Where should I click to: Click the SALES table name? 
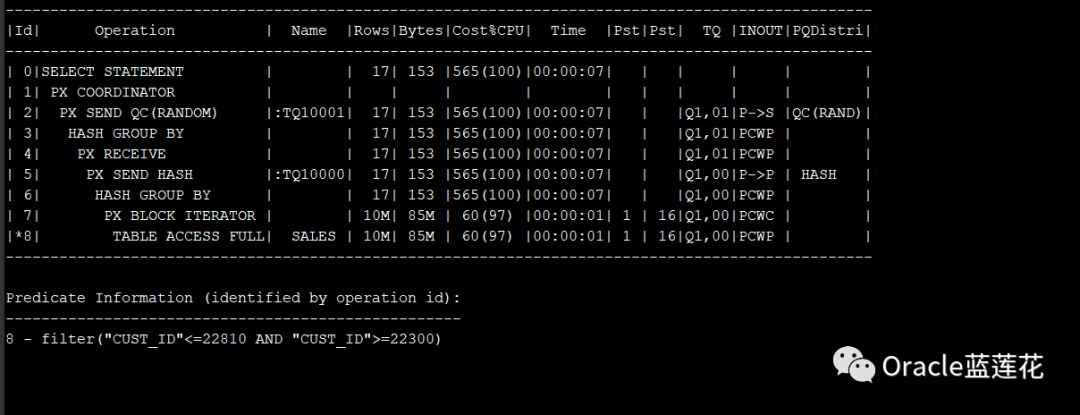coord(313,236)
